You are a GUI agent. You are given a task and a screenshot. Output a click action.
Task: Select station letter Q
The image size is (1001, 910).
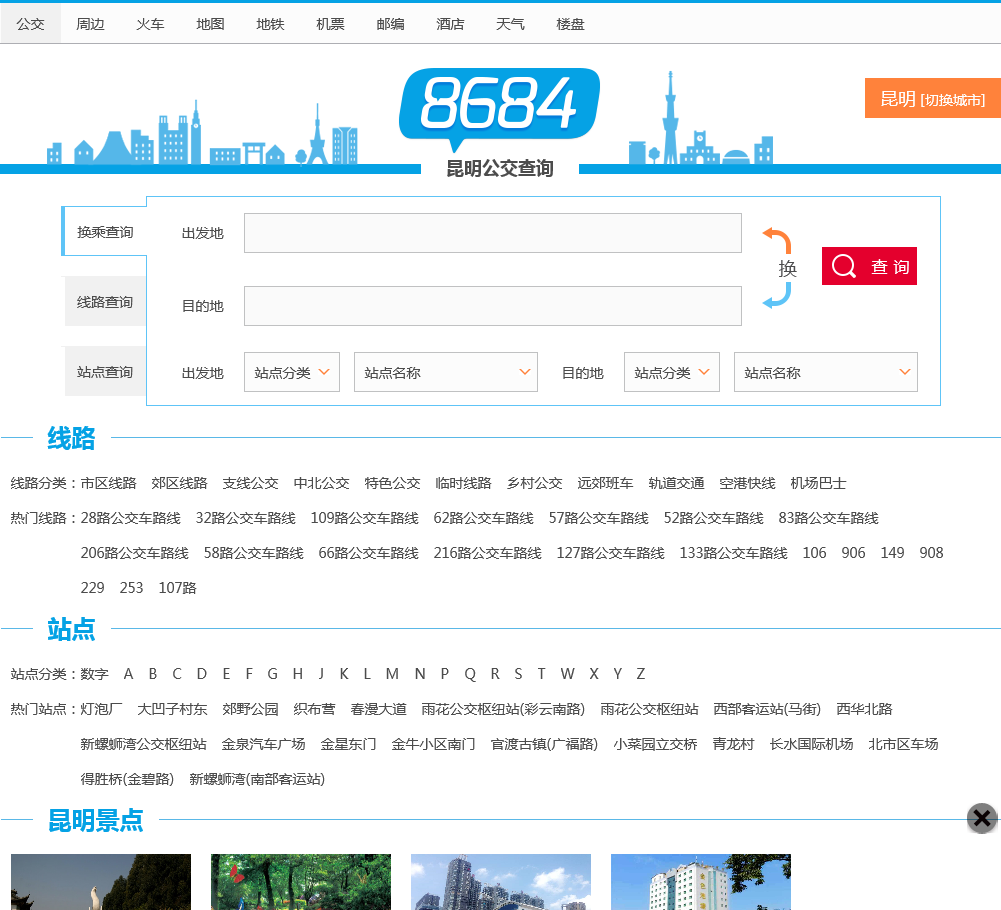(470, 674)
